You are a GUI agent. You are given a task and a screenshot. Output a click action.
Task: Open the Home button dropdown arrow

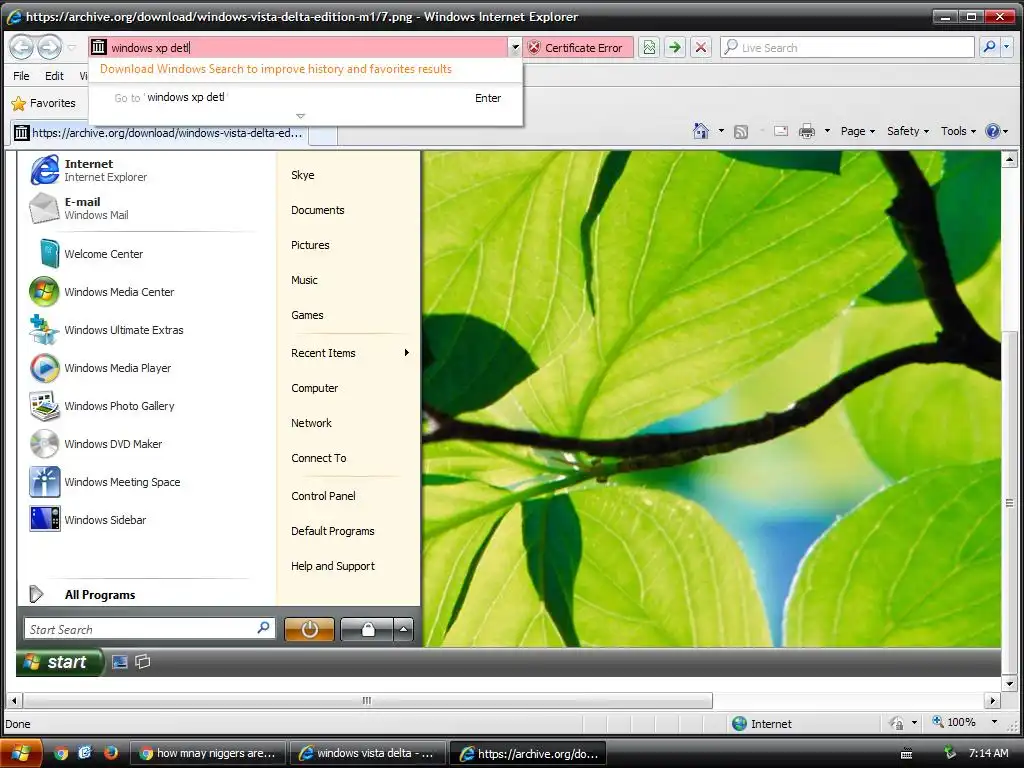tap(721, 131)
